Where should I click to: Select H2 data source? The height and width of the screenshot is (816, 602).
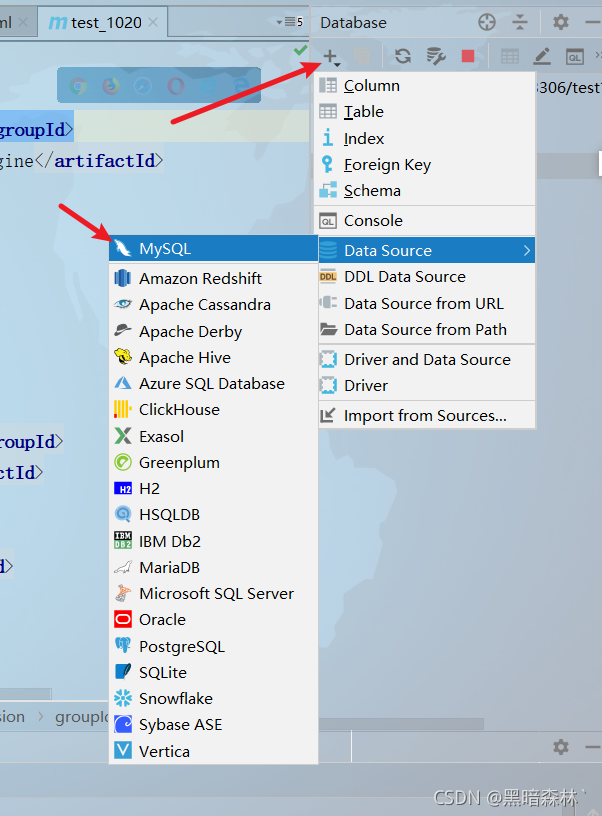click(213, 489)
